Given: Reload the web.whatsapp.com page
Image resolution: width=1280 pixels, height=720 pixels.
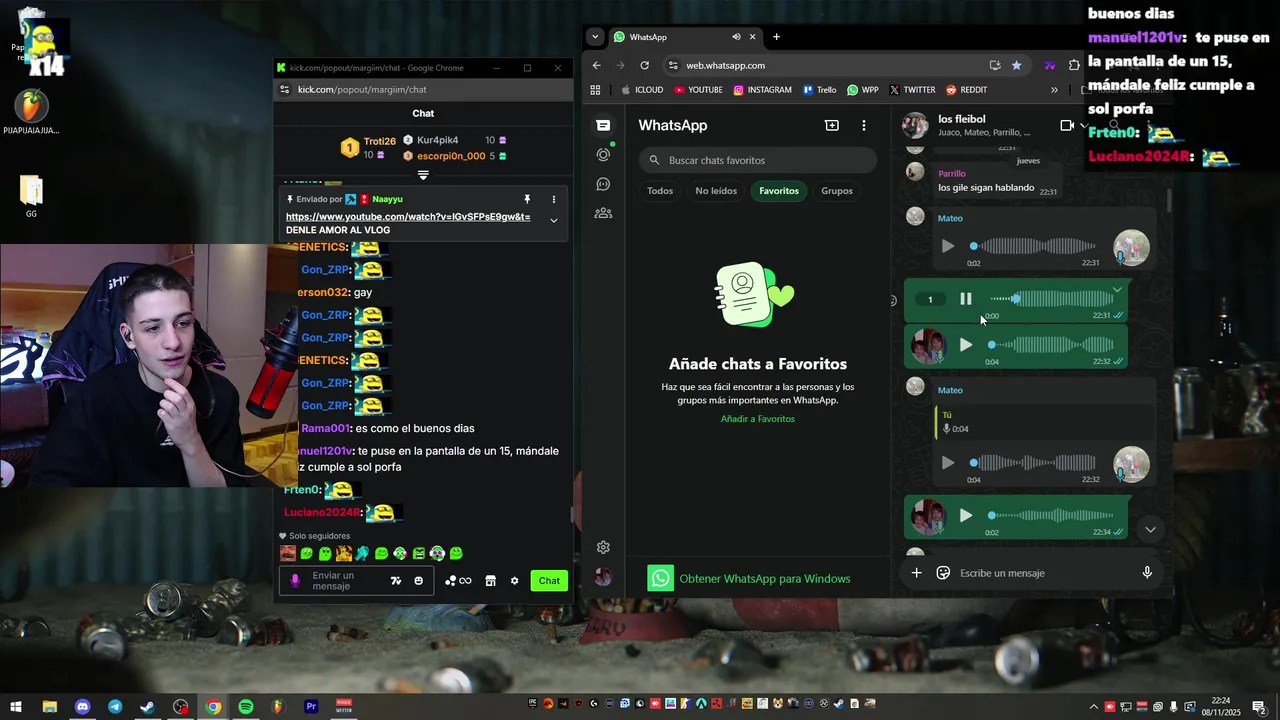Looking at the screenshot, I should point(645,65).
